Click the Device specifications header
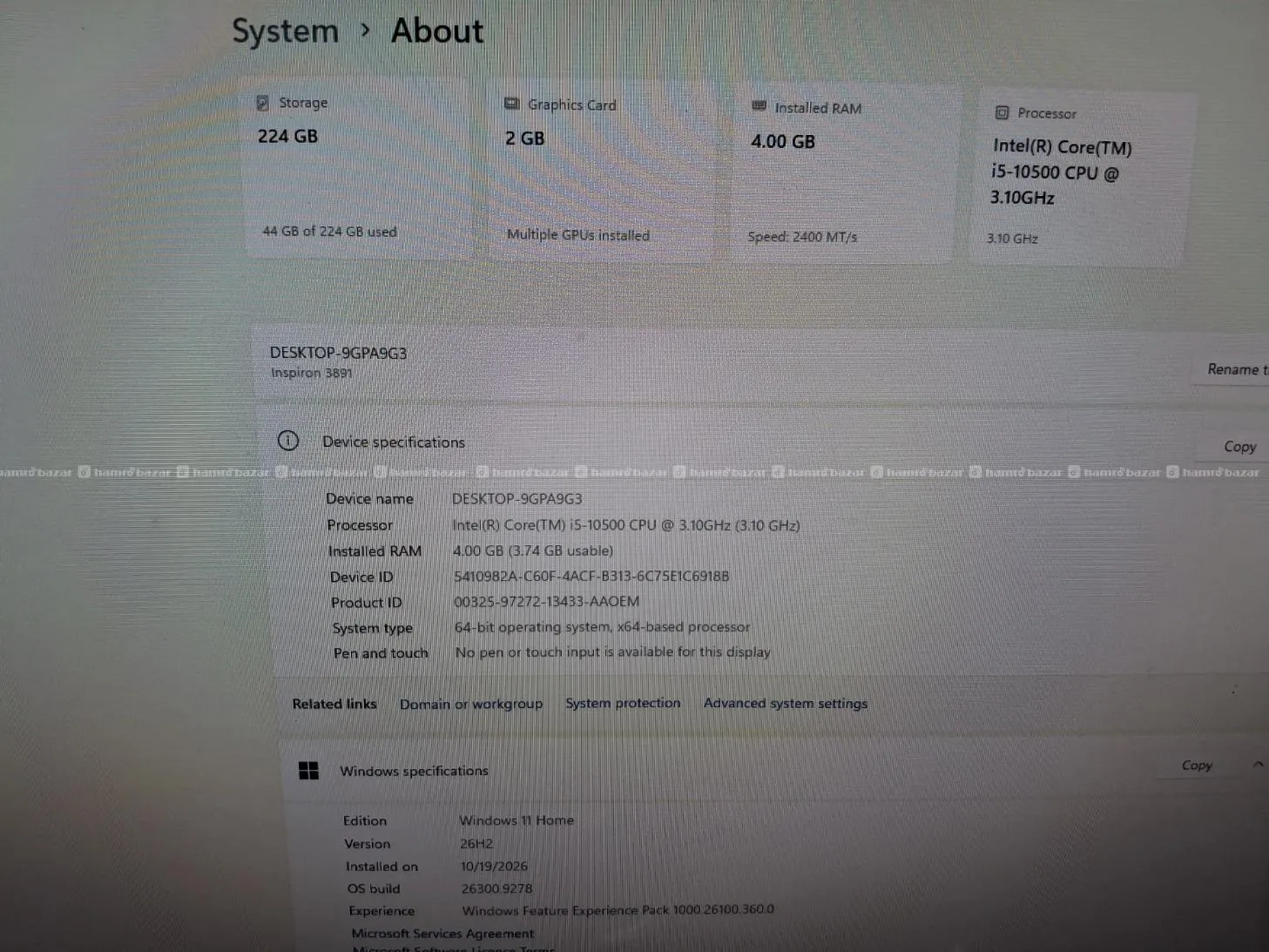Viewport: 1269px width, 952px height. 394,442
